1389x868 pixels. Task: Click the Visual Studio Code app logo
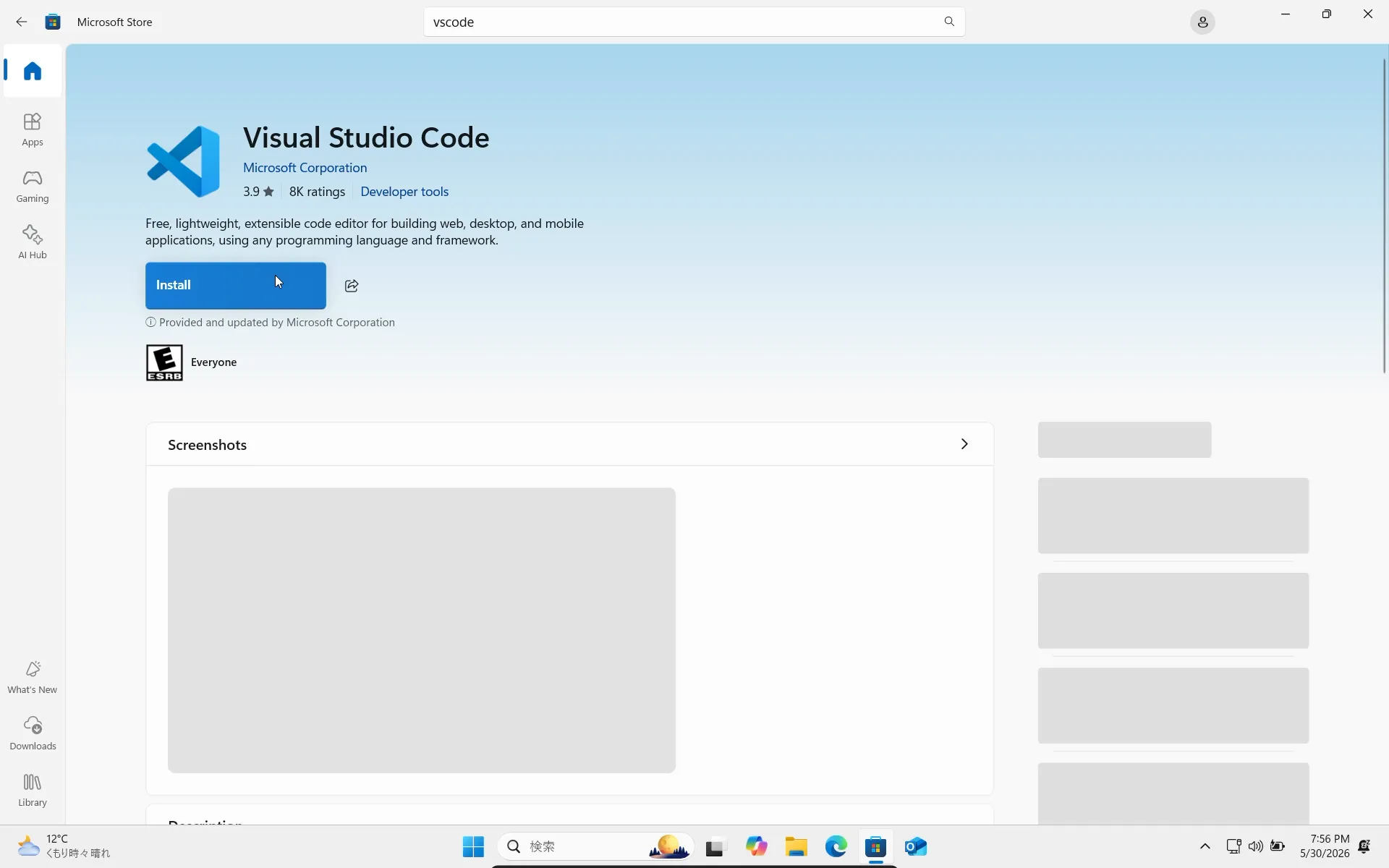[183, 161]
